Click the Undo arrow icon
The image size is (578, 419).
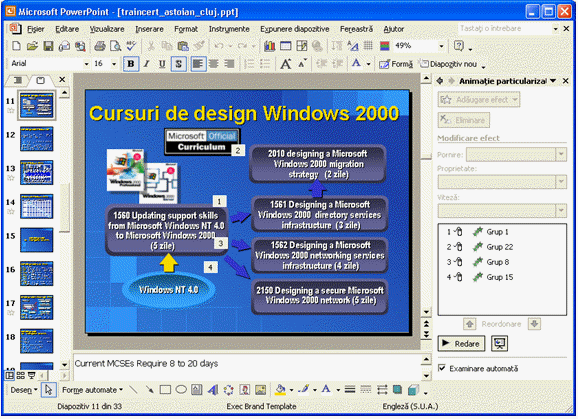219,46
